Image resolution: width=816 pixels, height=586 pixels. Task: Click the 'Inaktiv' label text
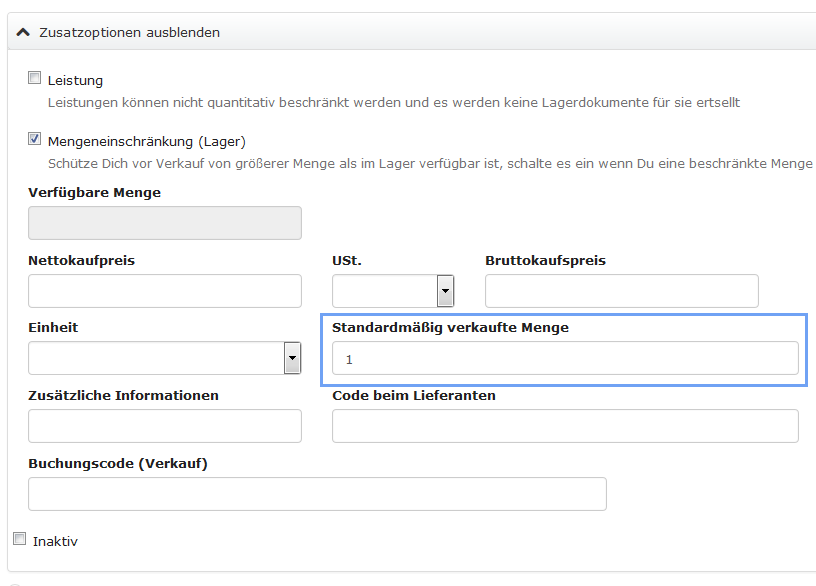pos(55,541)
